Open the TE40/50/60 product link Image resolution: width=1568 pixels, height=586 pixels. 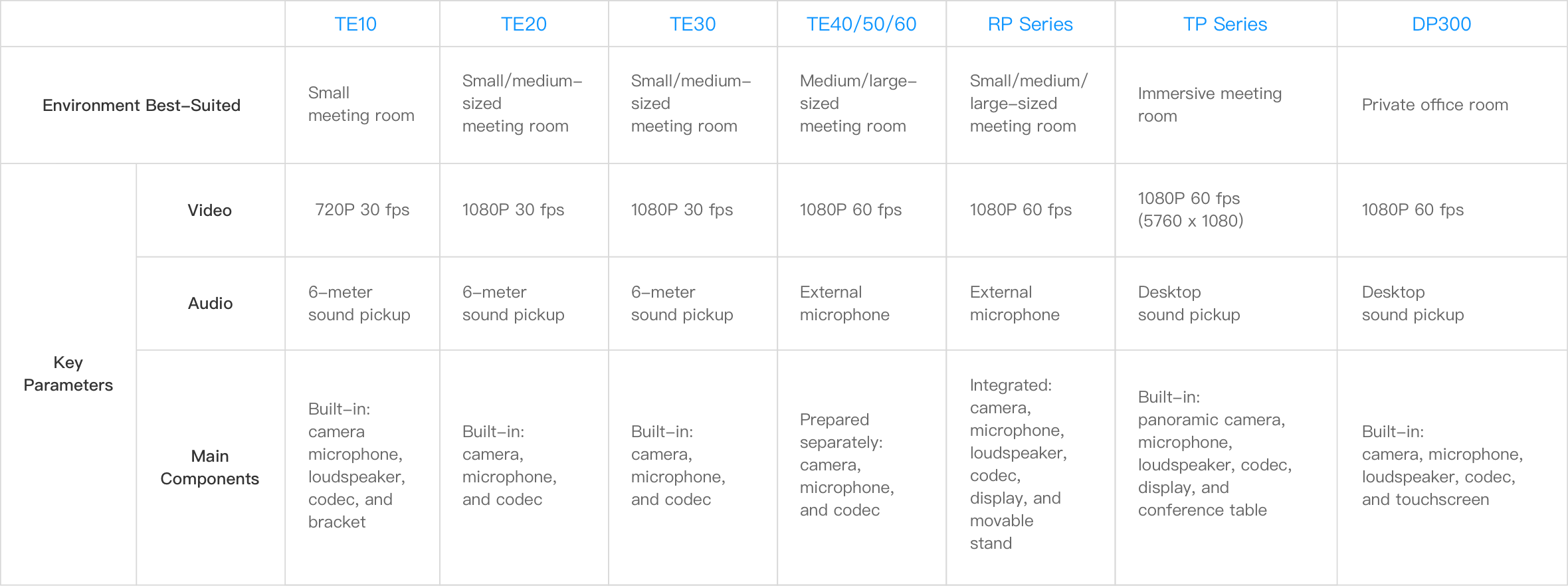(861, 25)
